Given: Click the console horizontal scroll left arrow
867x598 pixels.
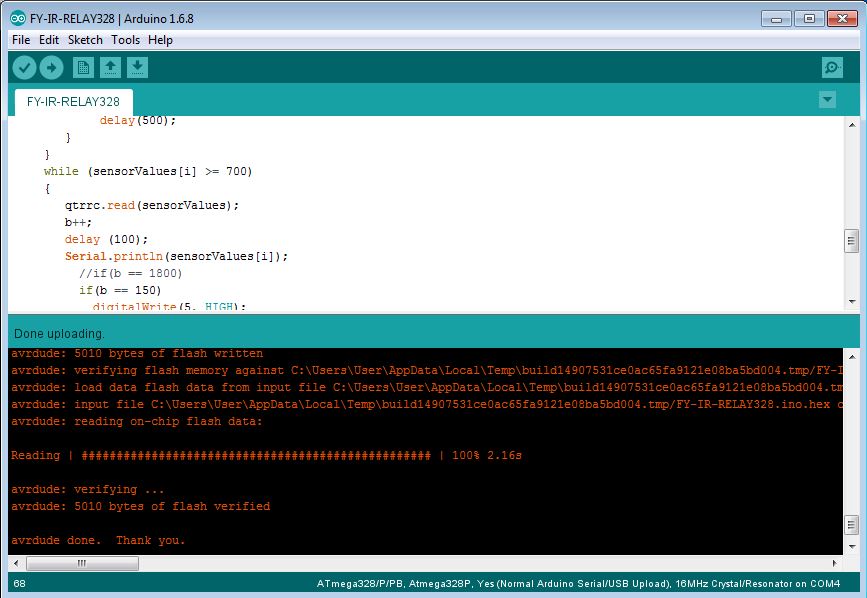Looking at the screenshot, I should tap(16, 563).
